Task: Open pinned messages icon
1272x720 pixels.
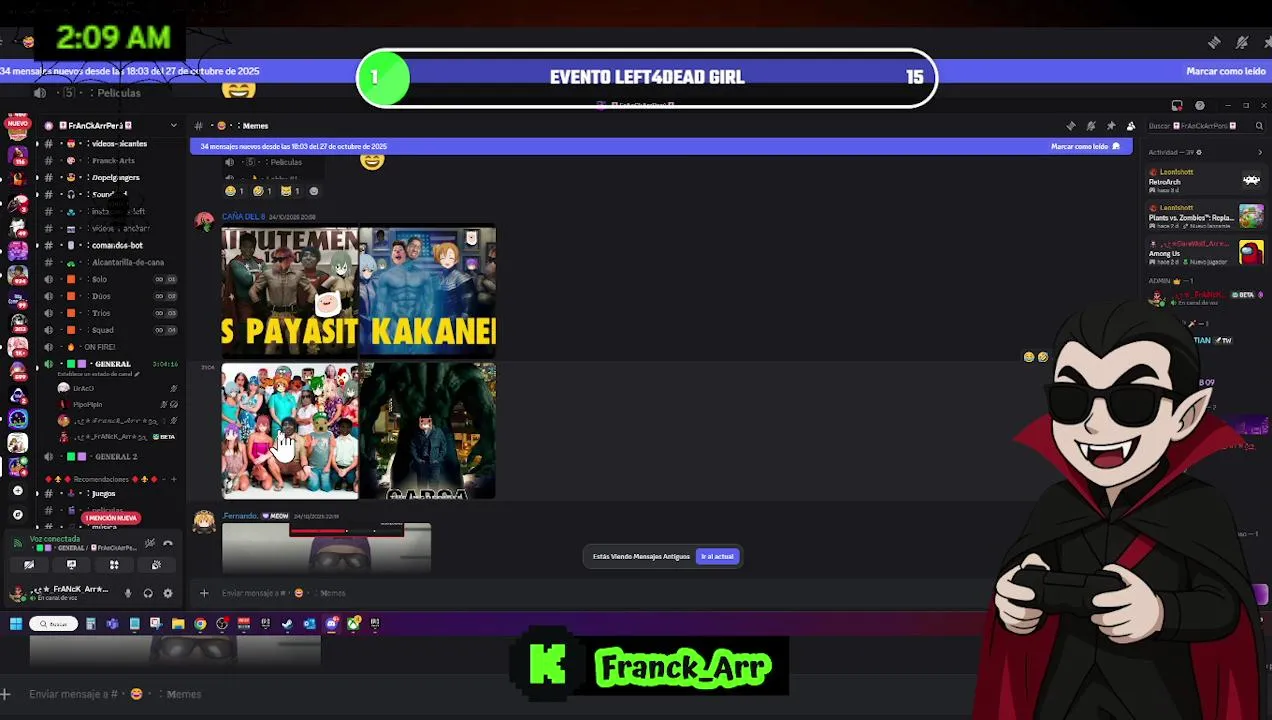Action: tap(1111, 126)
